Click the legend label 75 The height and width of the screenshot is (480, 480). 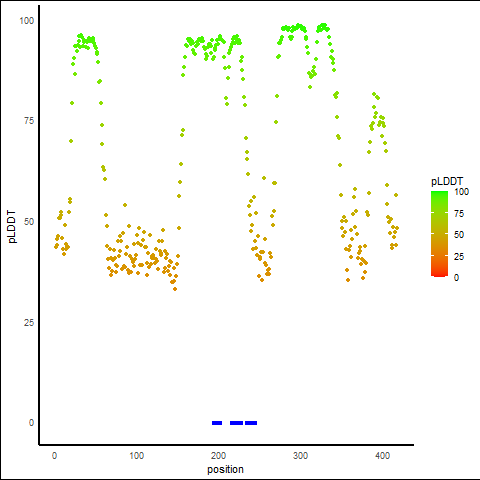coord(459,214)
